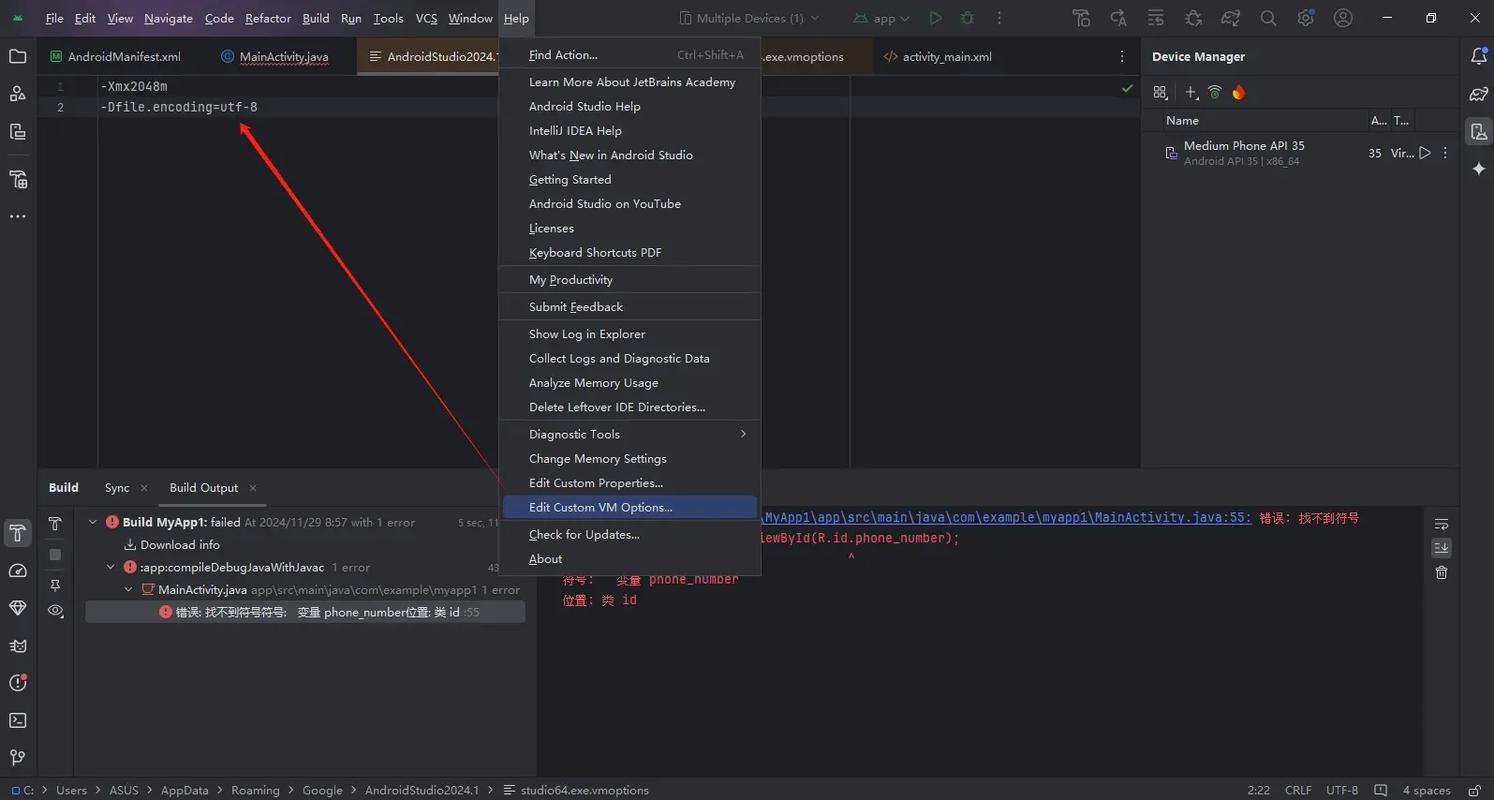Click the UTF-8 encoding indicator
The width and height of the screenshot is (1494, 800).
pos(1341,789)
